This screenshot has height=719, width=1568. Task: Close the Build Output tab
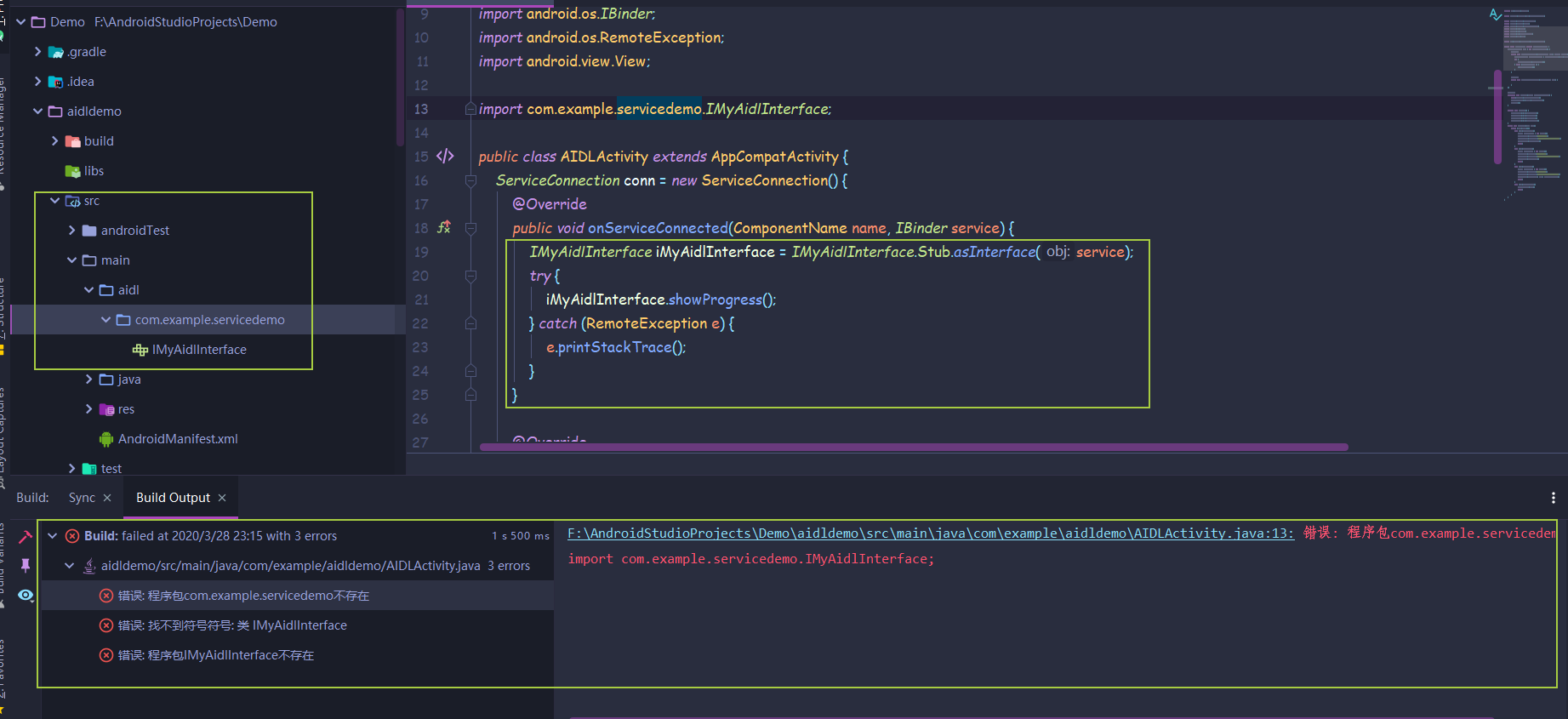pyautogui.click(x=222, y=498)
